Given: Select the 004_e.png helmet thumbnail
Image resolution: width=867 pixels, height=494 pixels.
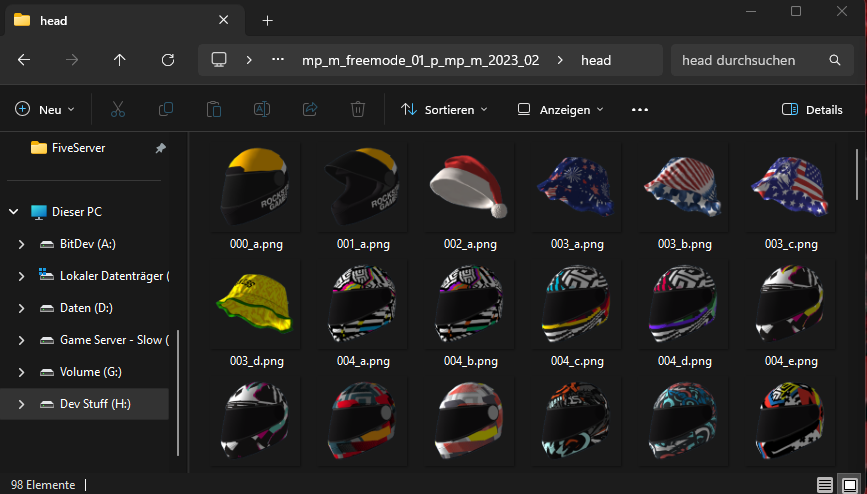Looking at the screenshot, I should coord(791,304).
